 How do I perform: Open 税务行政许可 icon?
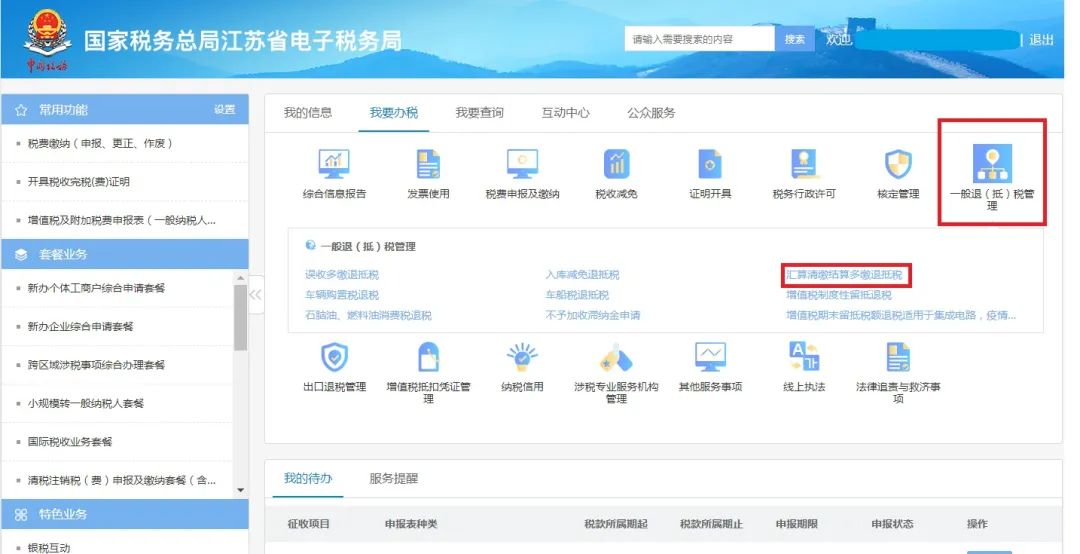(x=804, y=164)
